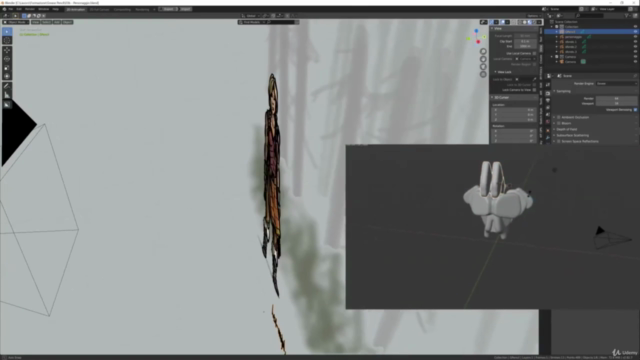The width and height of the screenshot is (640, 360).
Task: Enable Ambient Occlusion checkbox
Action: pos(559,117)
